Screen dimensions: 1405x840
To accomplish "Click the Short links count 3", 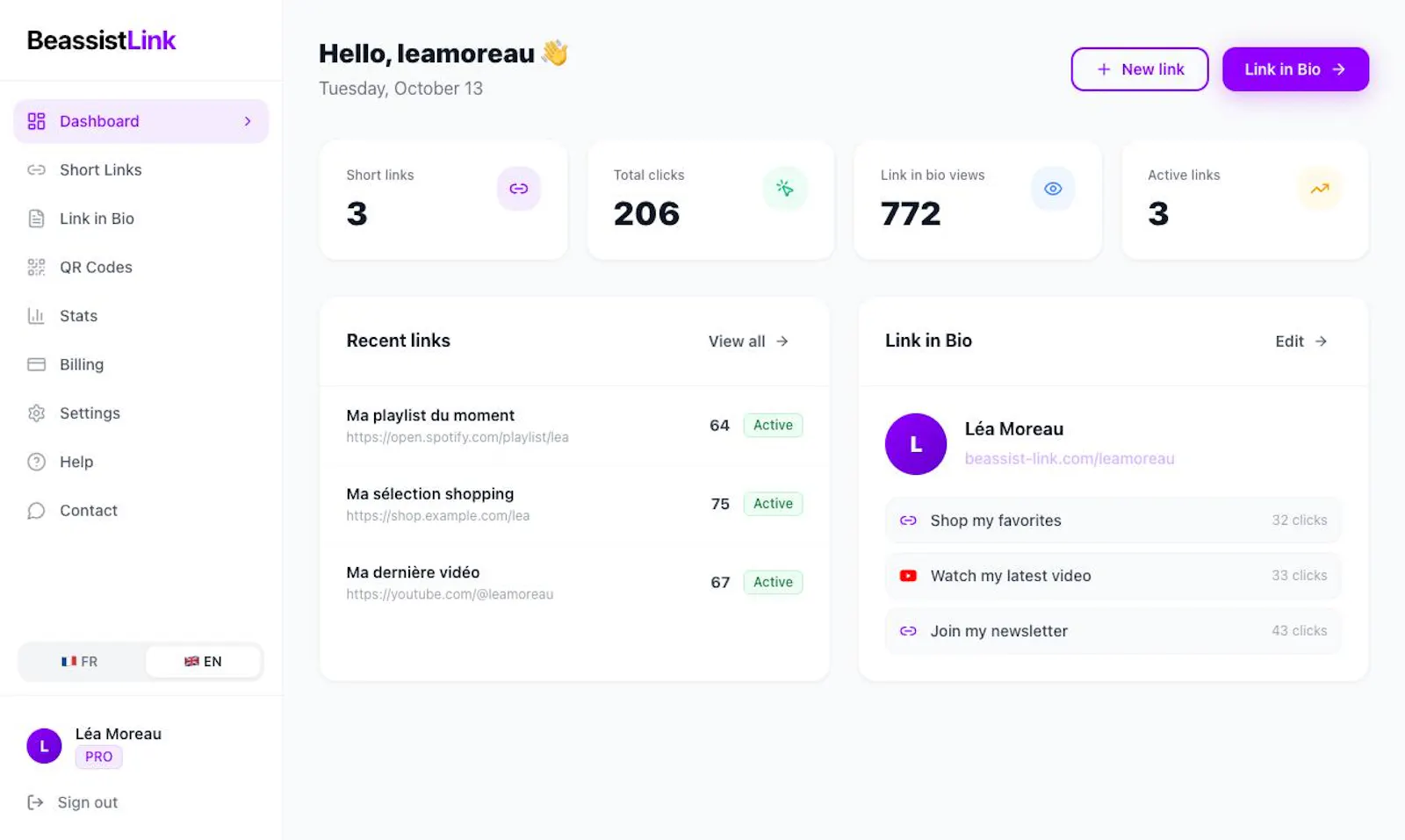I will pyautogui.click(x=357, y=214).
